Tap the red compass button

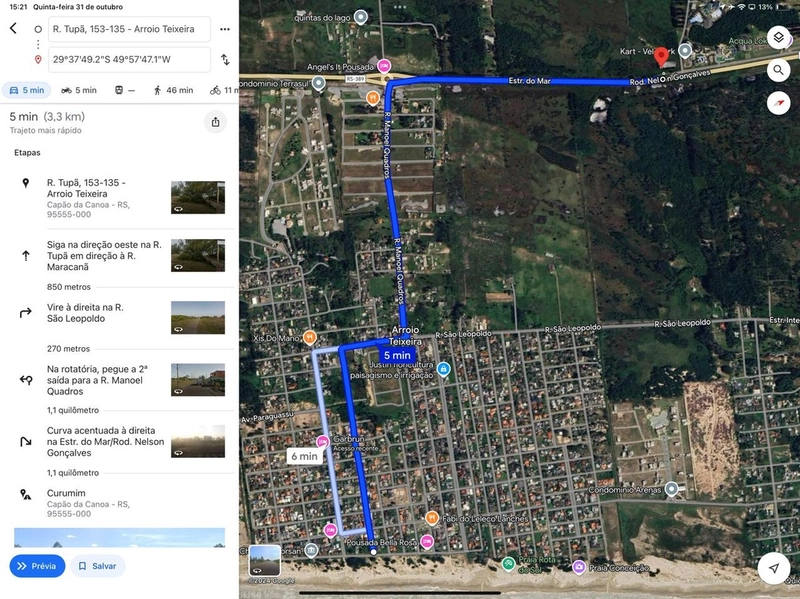(778, 103)
